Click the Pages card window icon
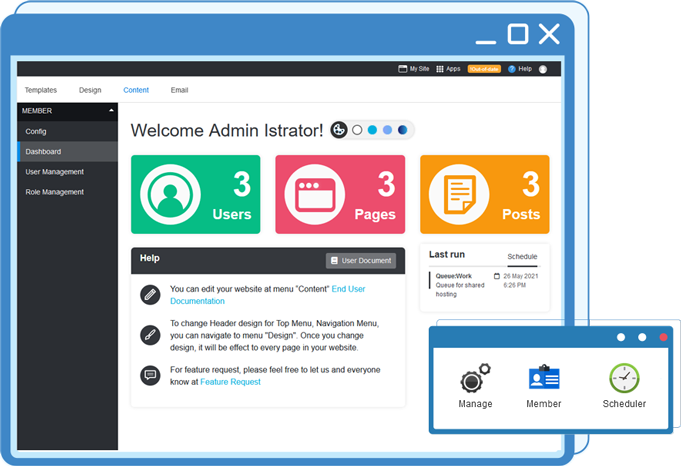Screen dimensions: 681x466 (315, 194)
